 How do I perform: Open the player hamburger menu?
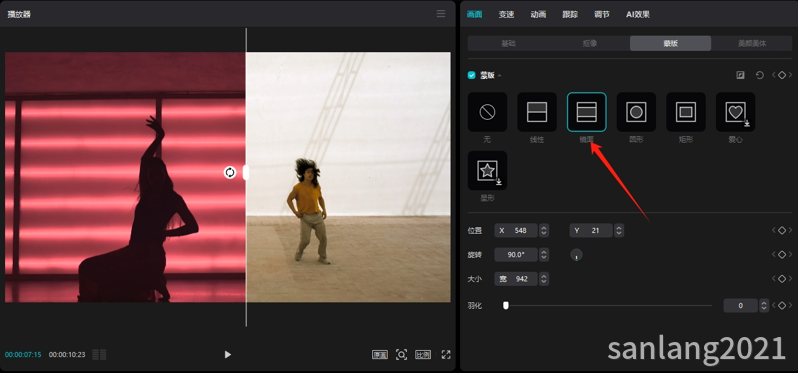point(441,14)
